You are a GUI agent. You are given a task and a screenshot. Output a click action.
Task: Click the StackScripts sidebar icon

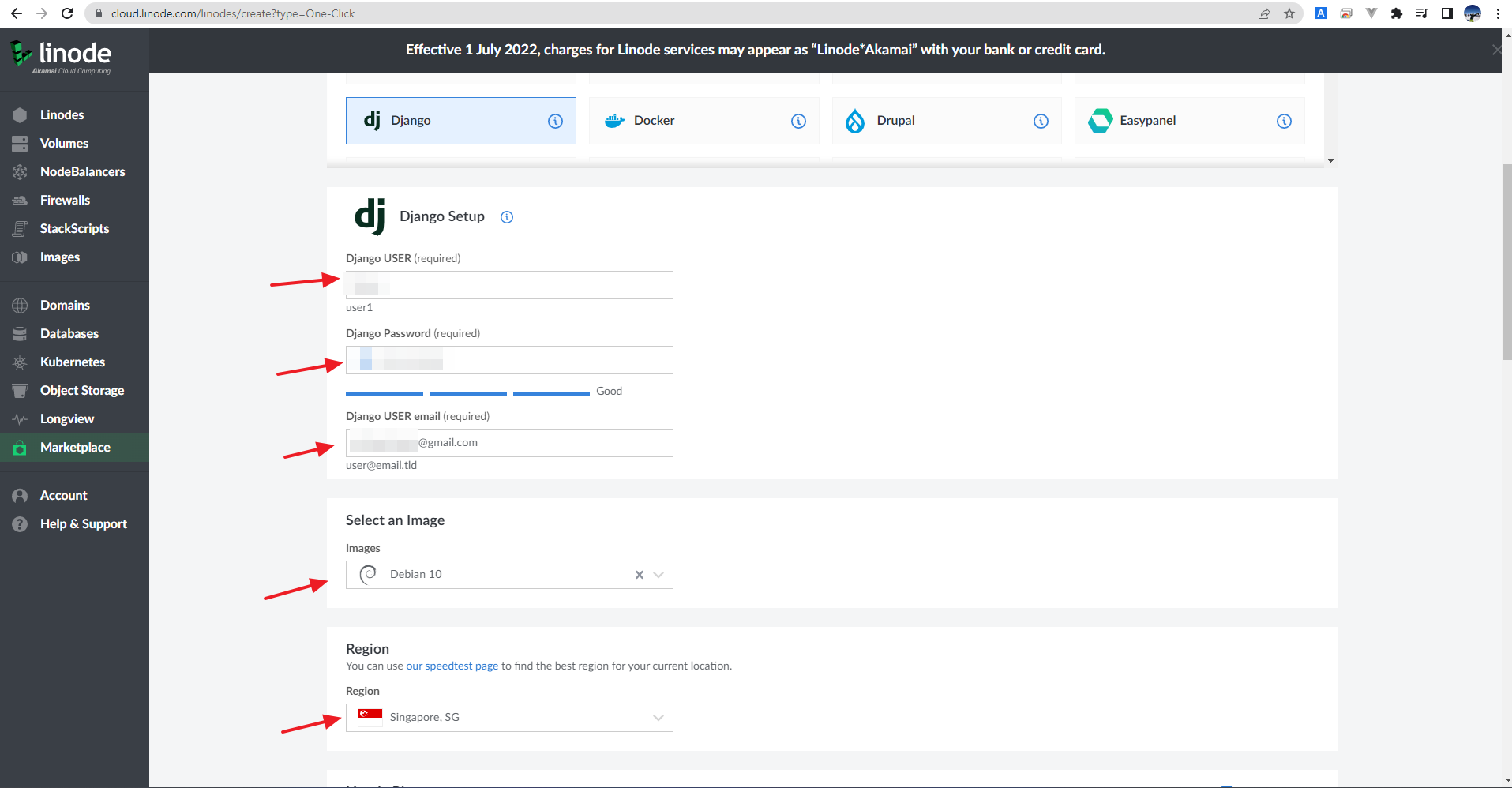20,228
